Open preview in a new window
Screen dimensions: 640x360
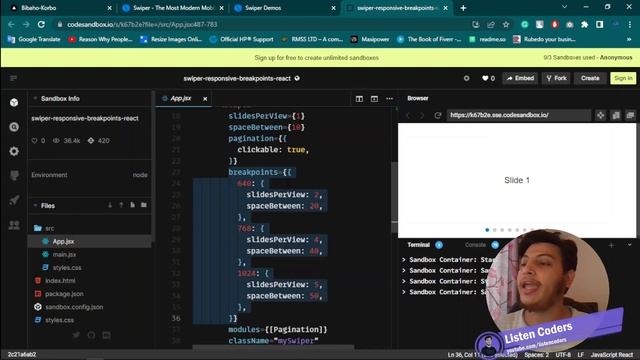(x=630, y=115)
